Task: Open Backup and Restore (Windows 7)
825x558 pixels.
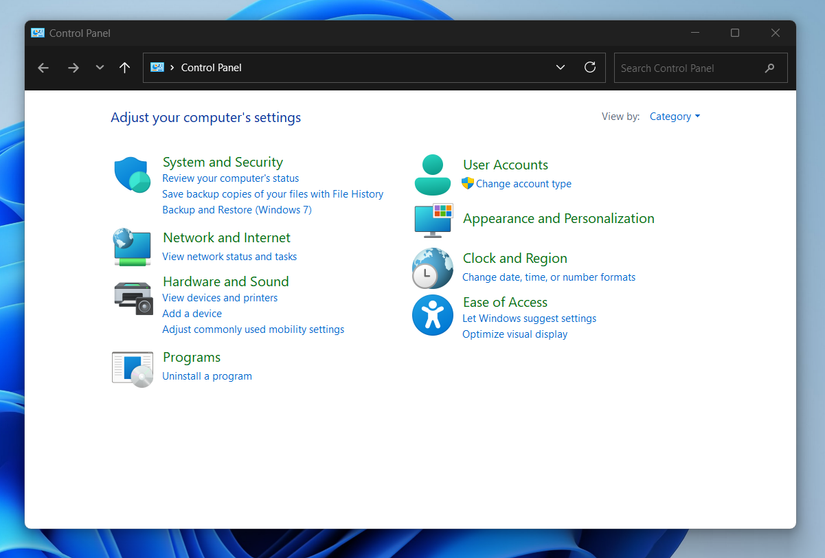Action: pos(237,210)
